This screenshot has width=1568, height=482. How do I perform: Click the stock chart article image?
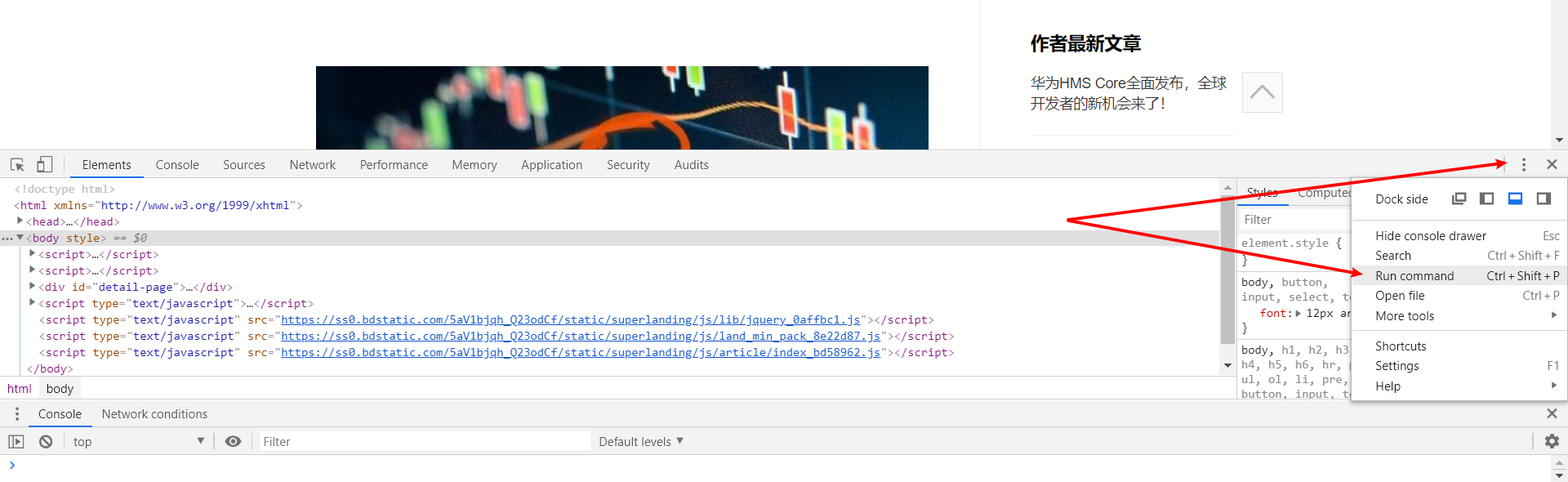tap(622, 108)
